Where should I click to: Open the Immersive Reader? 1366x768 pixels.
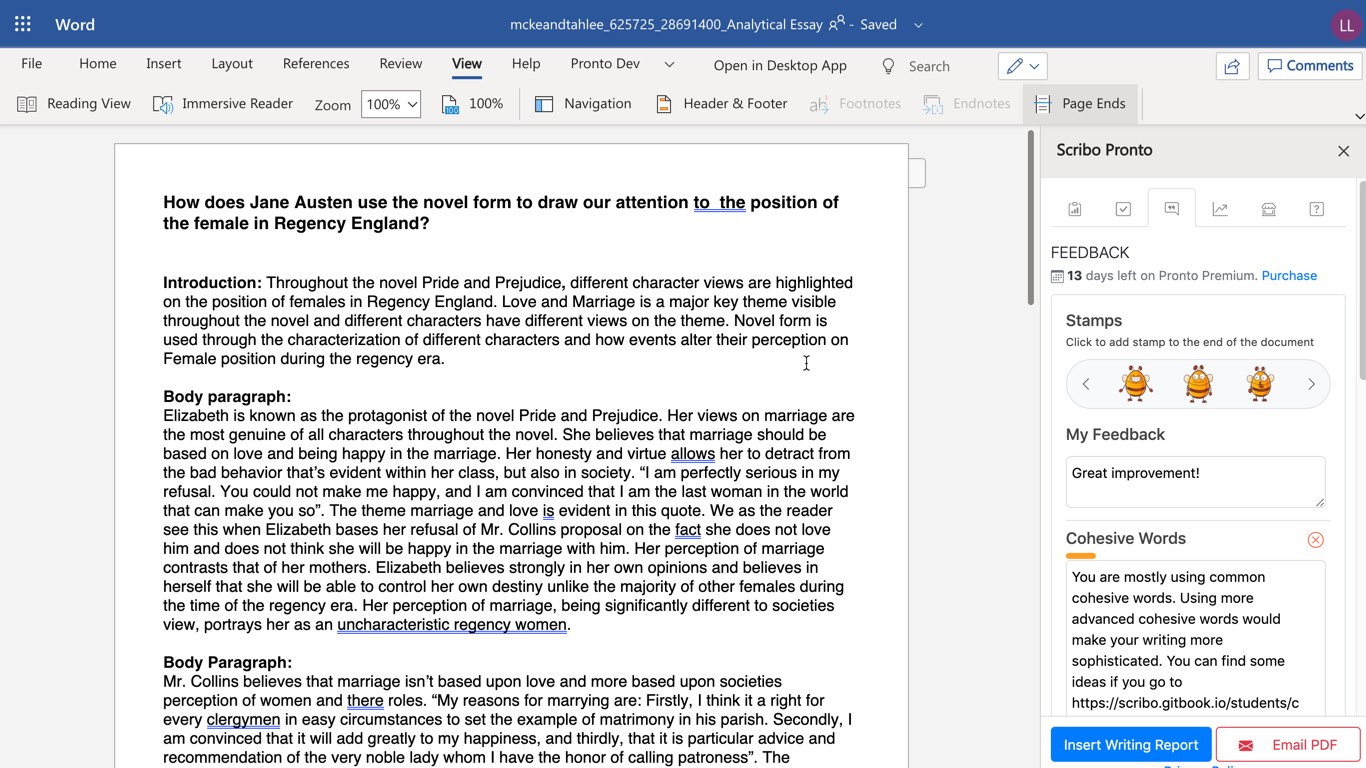[x=223, y=104]
